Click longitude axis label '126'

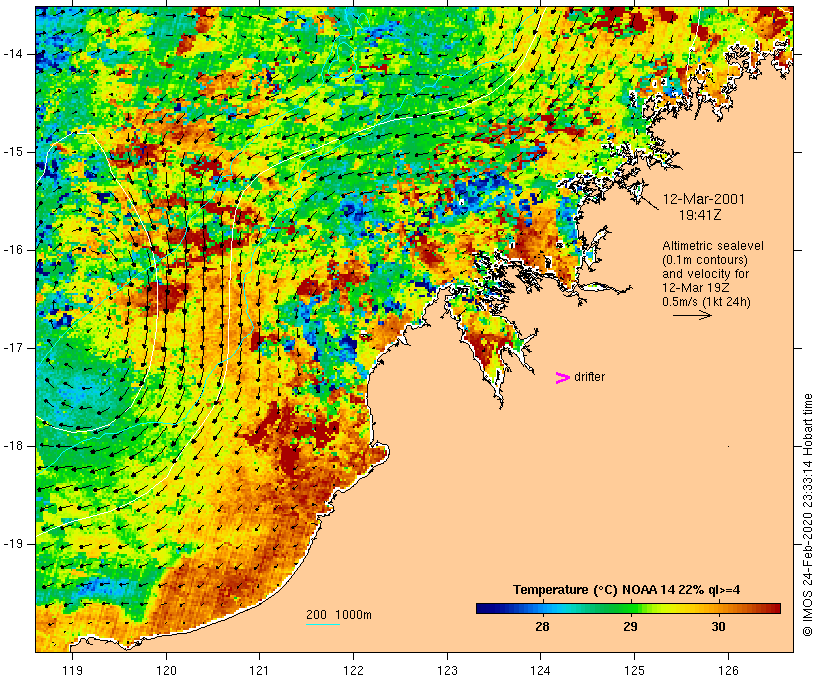click(x=728, y=670)
